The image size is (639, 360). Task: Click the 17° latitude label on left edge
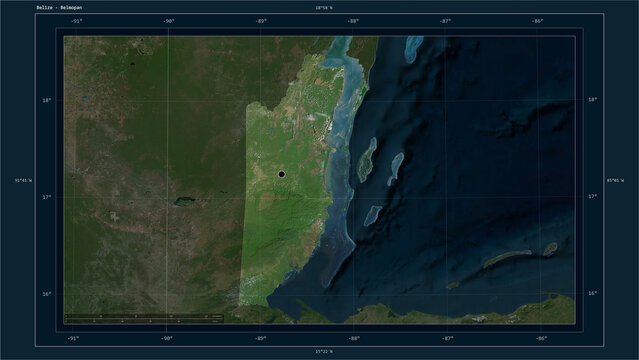coord(47,197)
